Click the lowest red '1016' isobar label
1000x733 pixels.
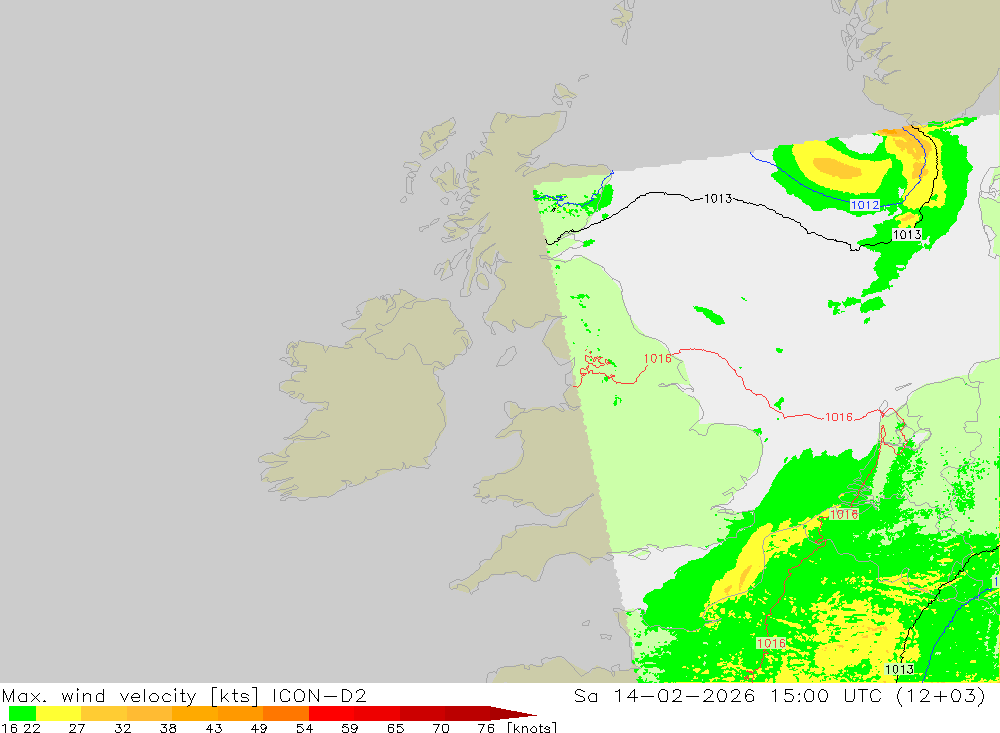771,643
